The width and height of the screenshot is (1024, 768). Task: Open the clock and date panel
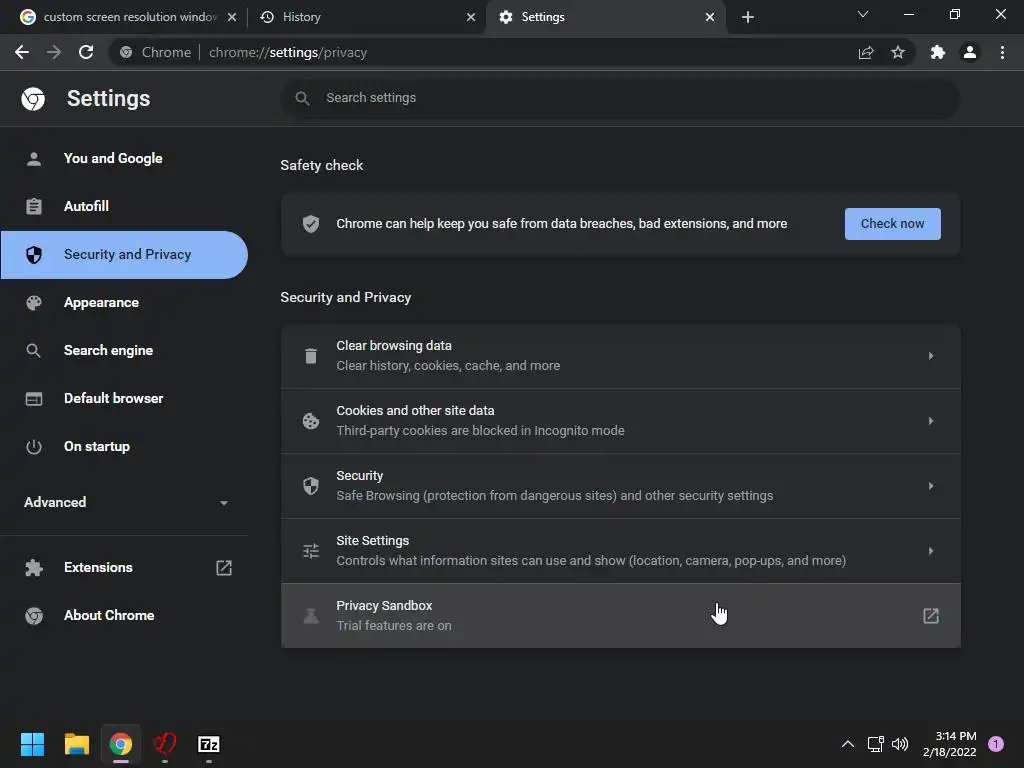(x=950, y=744)
